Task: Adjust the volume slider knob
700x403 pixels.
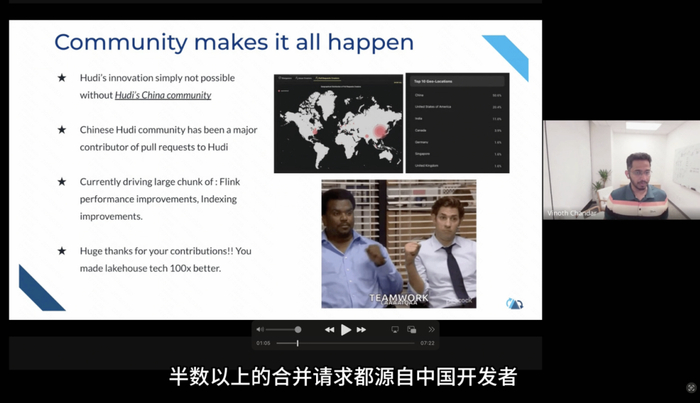Action: click(x=298, y=329)
